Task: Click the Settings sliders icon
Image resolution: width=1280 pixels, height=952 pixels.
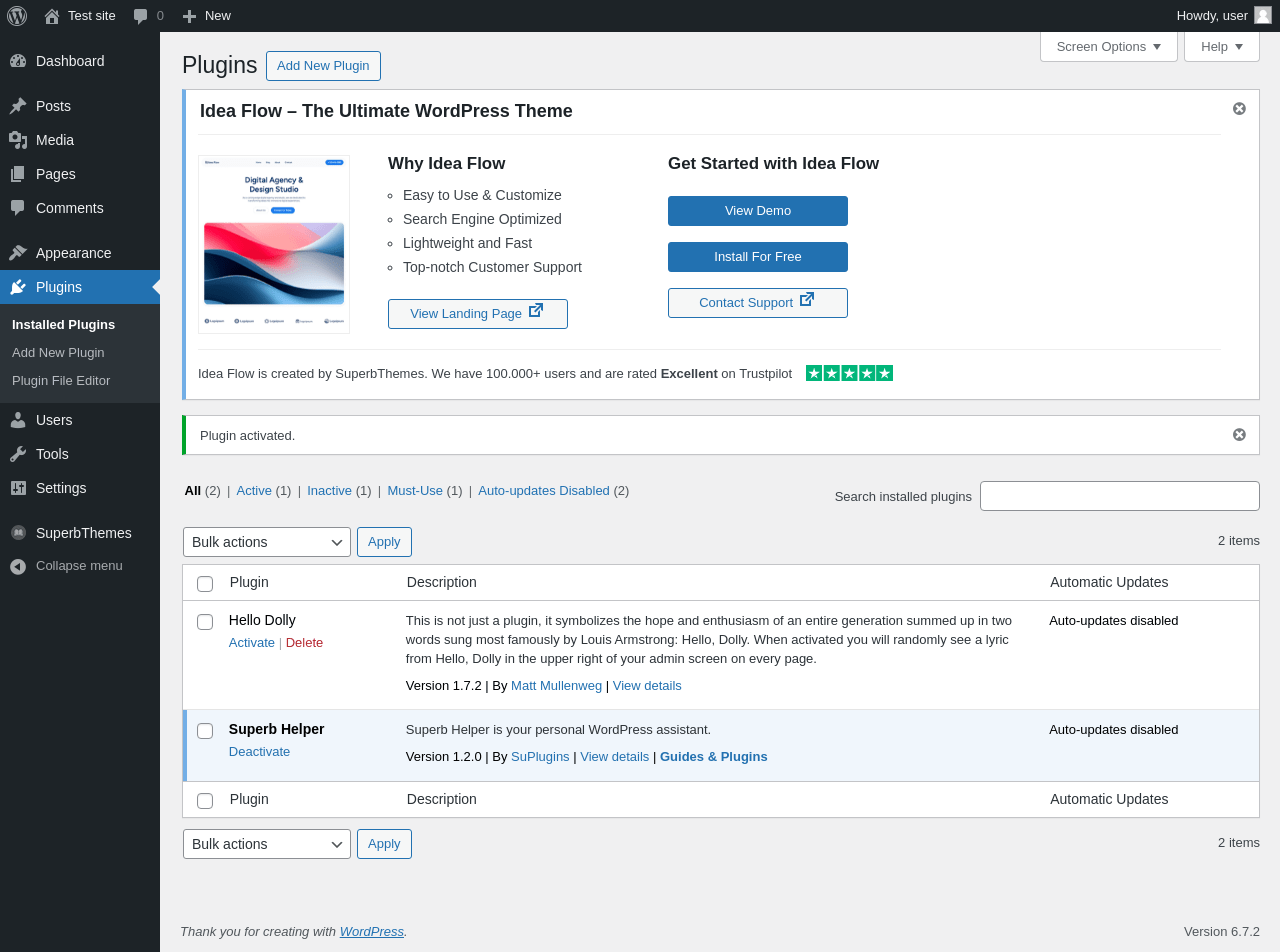Action: (x=18, y=488)
